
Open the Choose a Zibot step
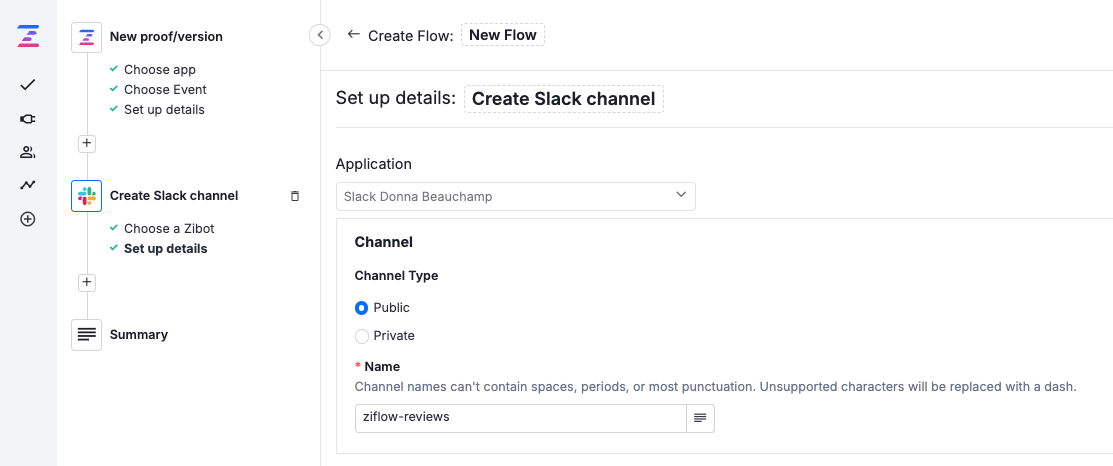click(x=169, y=228)
